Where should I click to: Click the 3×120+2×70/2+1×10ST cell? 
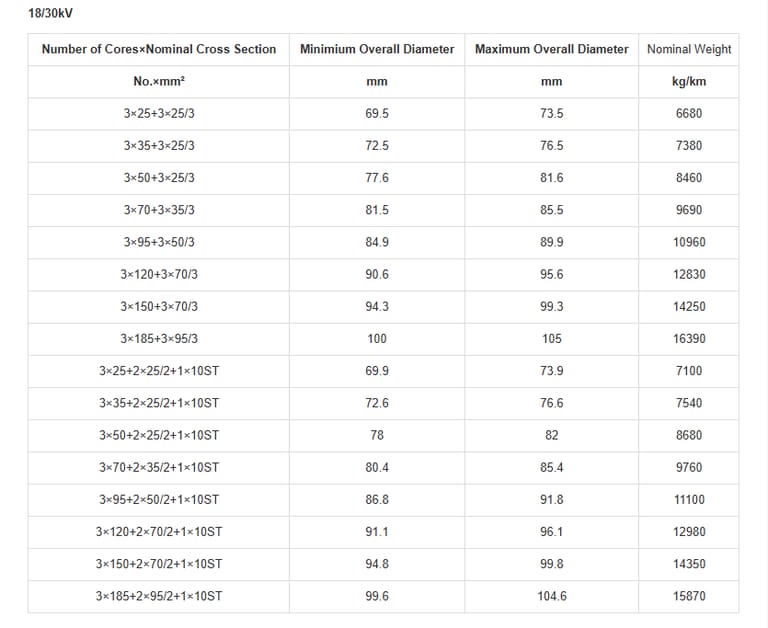pyautogui.click(x=159, y=532)
